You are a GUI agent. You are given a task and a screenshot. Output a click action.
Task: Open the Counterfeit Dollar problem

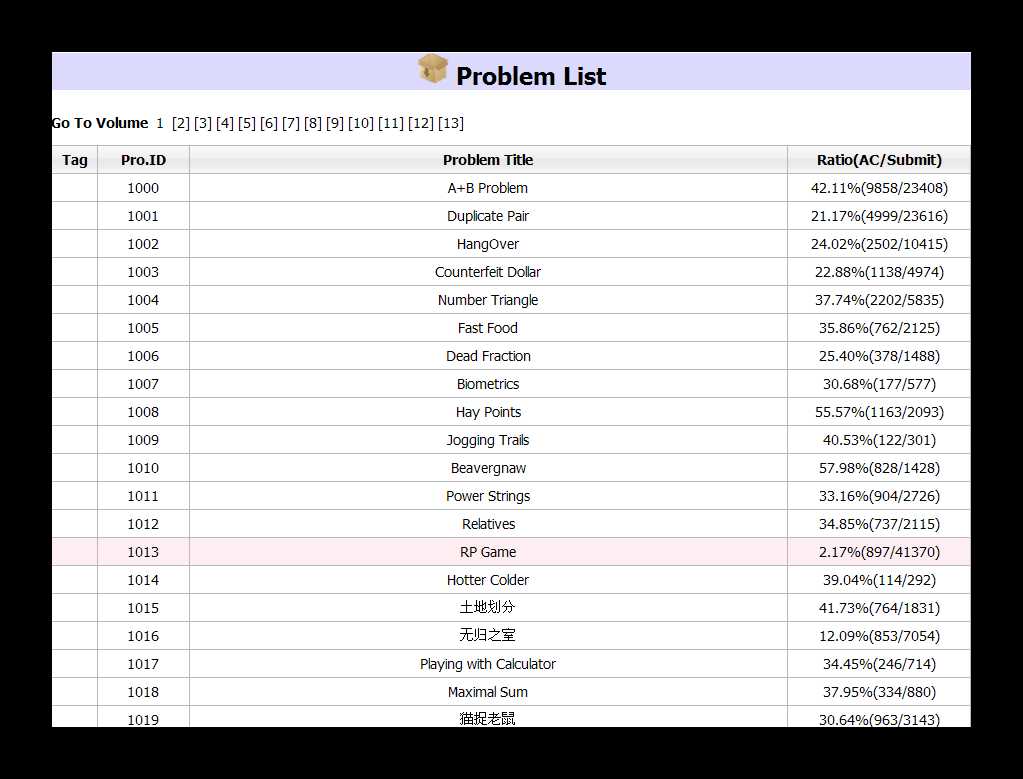click(488, 272)
